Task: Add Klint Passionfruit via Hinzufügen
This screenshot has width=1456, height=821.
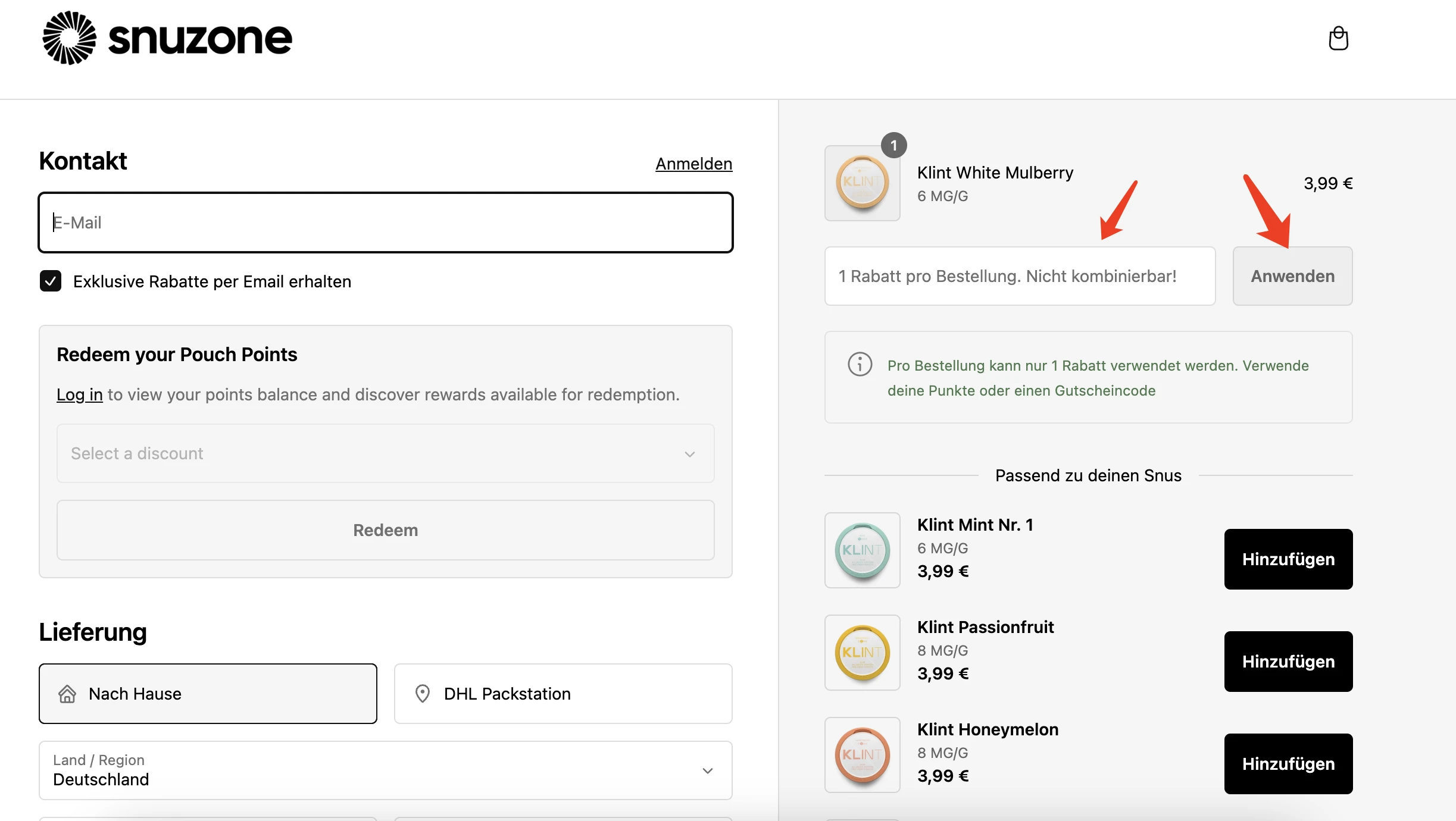Action: click(x=1288, y=662)
